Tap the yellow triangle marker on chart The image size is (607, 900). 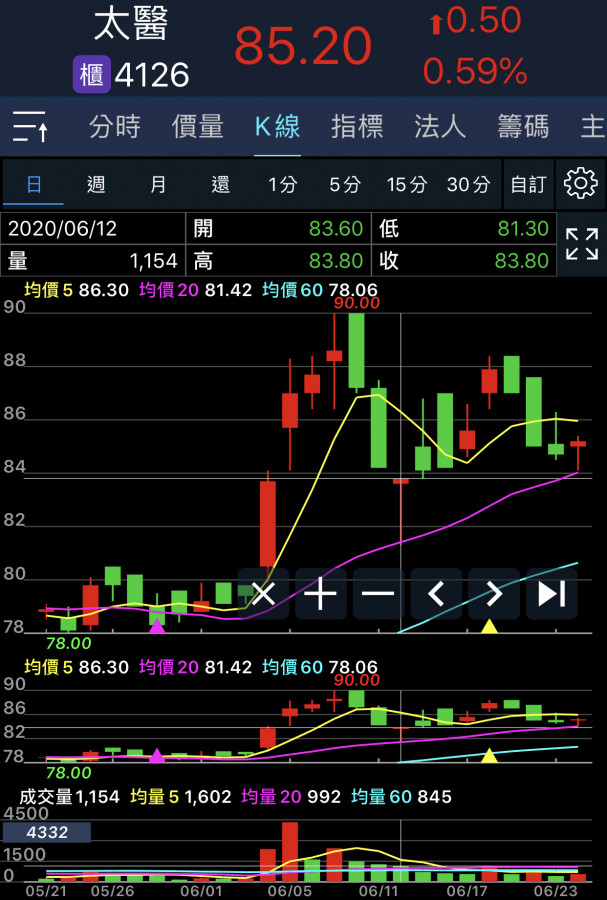click(489, 626)
